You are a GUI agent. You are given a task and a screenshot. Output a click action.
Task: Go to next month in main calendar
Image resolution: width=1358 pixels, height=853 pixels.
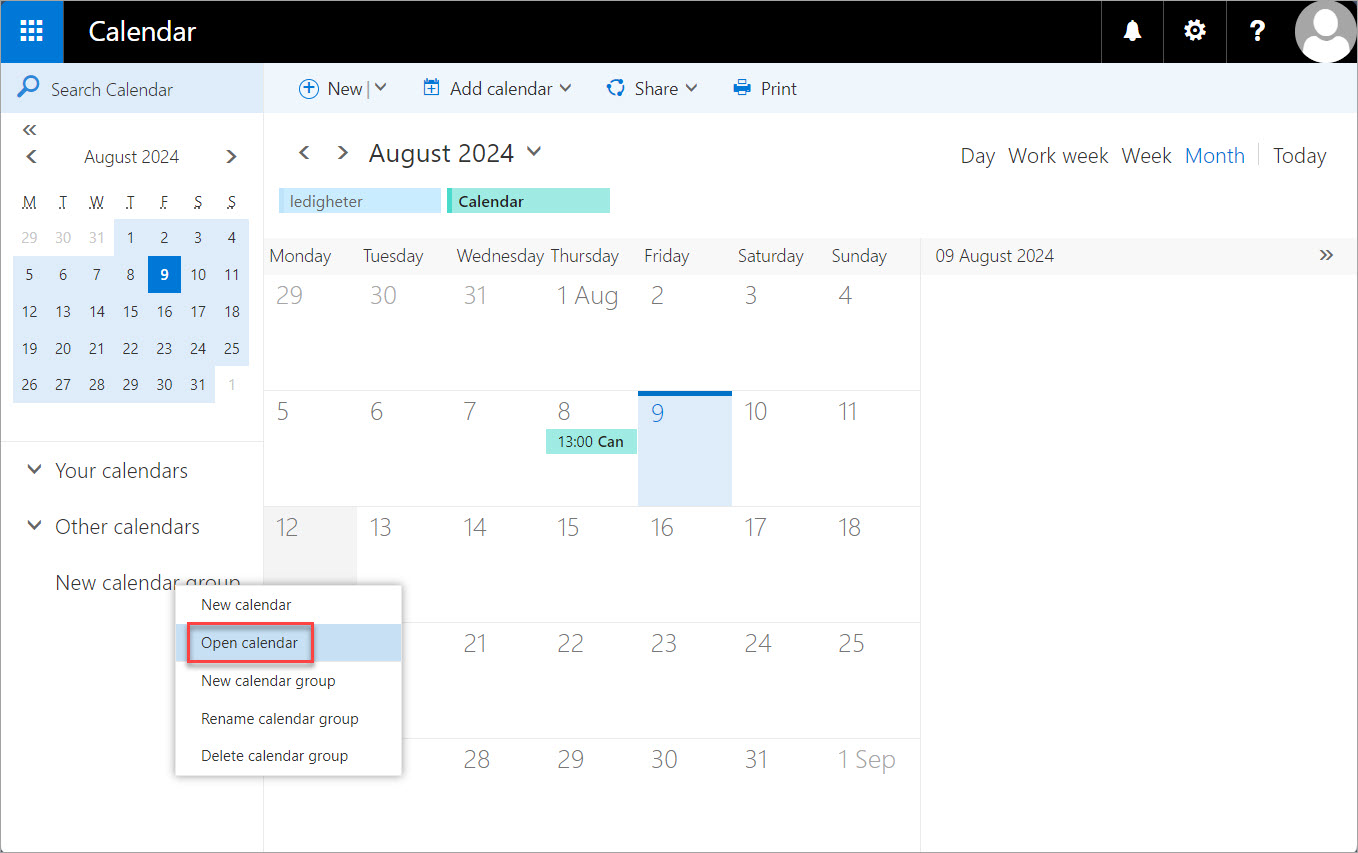342,152
